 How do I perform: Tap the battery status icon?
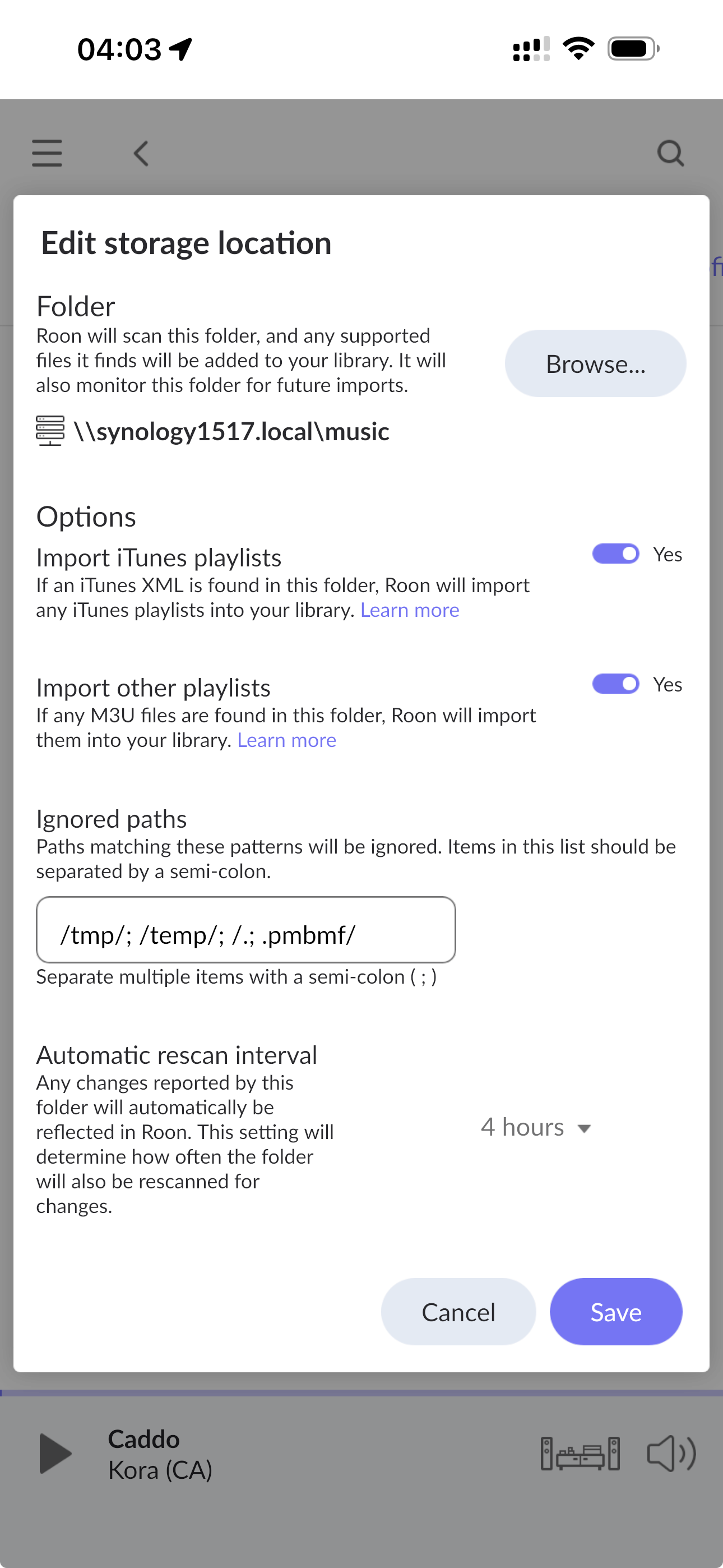(x=633, y=49)
